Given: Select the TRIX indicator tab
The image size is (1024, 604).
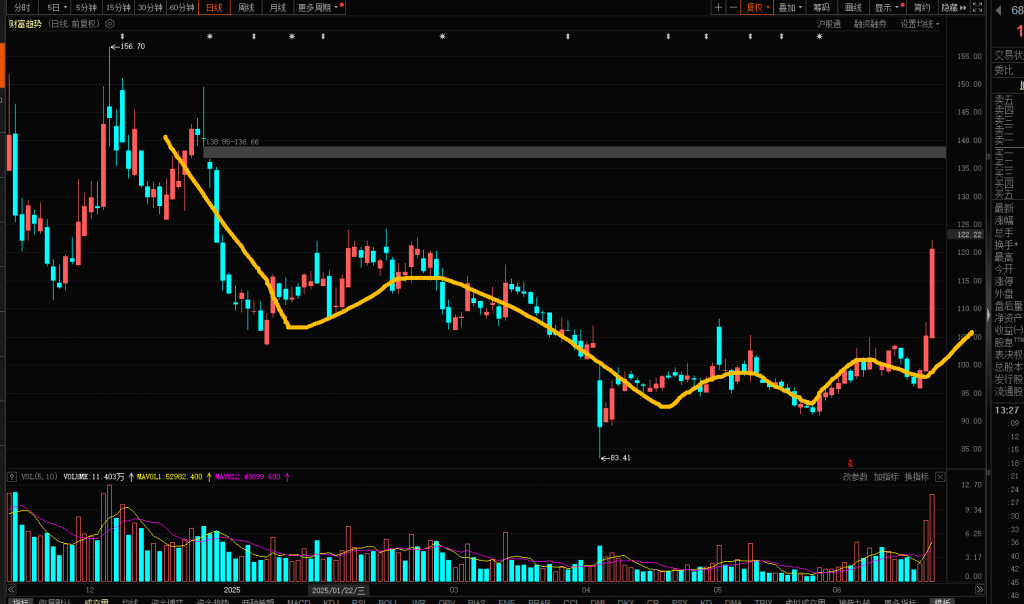Looking at the screenshot, I should point(763,601).
